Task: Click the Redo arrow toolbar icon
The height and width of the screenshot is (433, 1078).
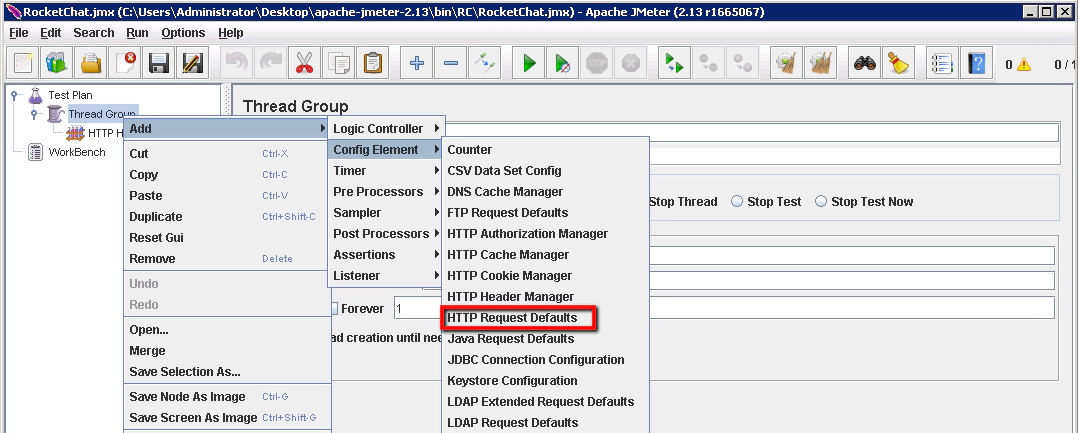Action: (x=270, y=63)
